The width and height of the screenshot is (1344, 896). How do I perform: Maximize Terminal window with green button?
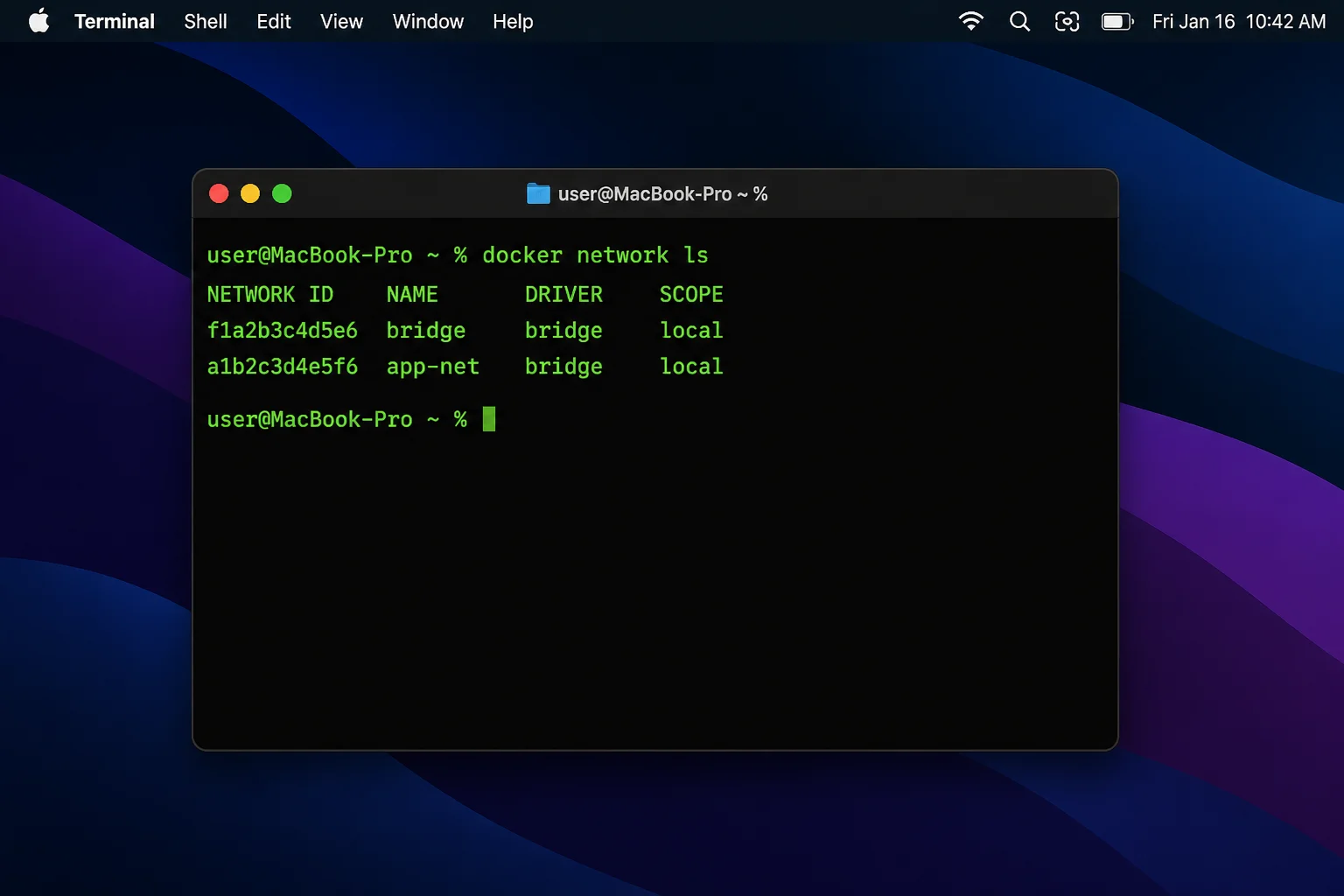282,193
